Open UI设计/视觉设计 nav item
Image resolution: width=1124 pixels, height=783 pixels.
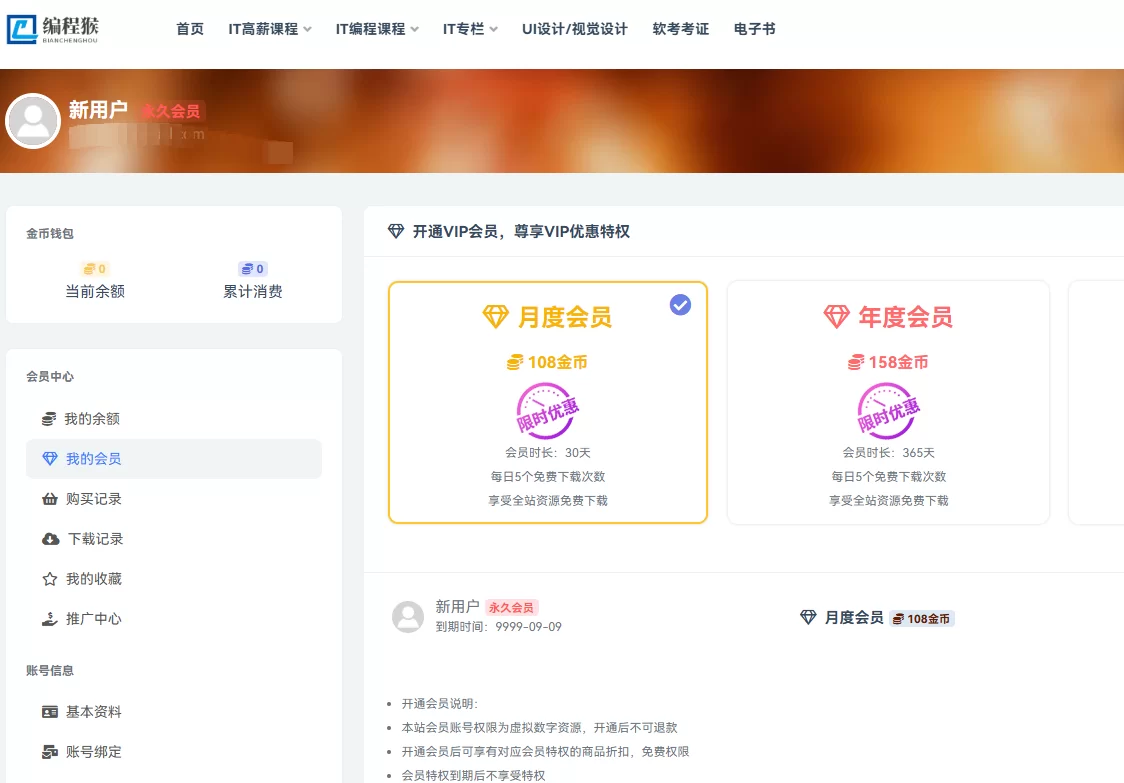[x=575, y=29]
